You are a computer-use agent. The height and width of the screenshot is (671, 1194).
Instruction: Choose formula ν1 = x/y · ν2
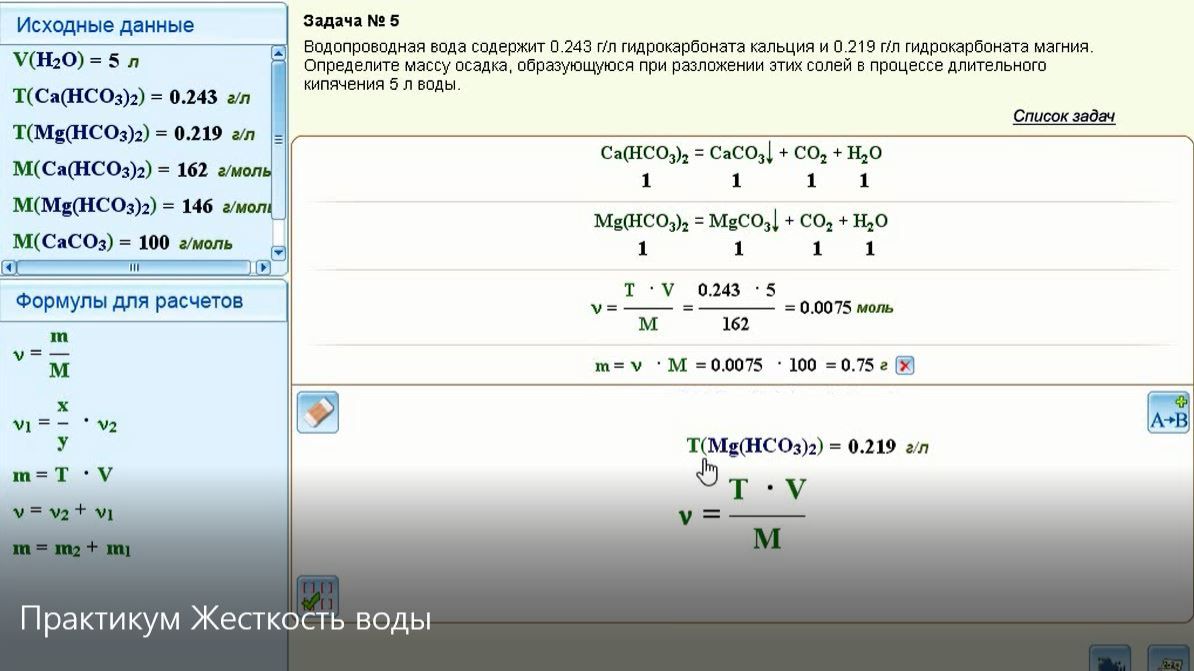coord(65,423)
